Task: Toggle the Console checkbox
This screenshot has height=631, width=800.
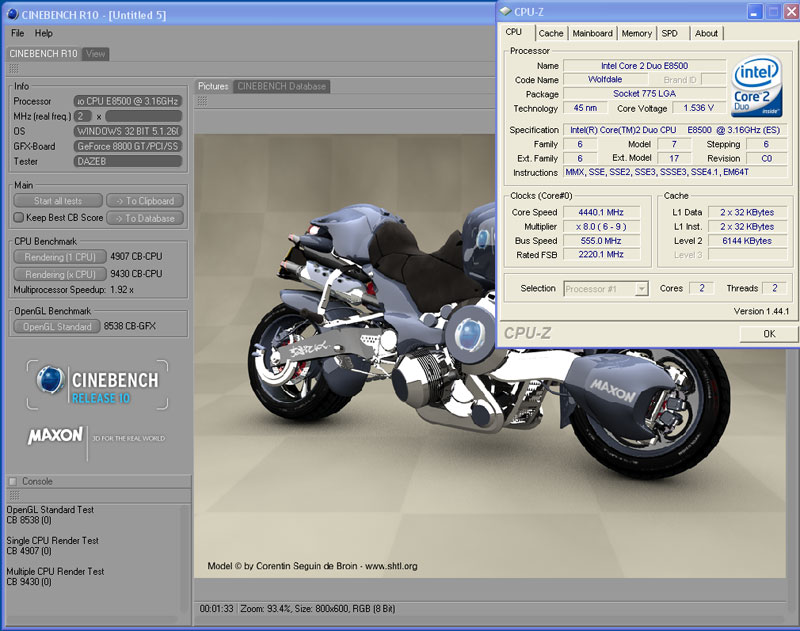Action: point(13,481)
